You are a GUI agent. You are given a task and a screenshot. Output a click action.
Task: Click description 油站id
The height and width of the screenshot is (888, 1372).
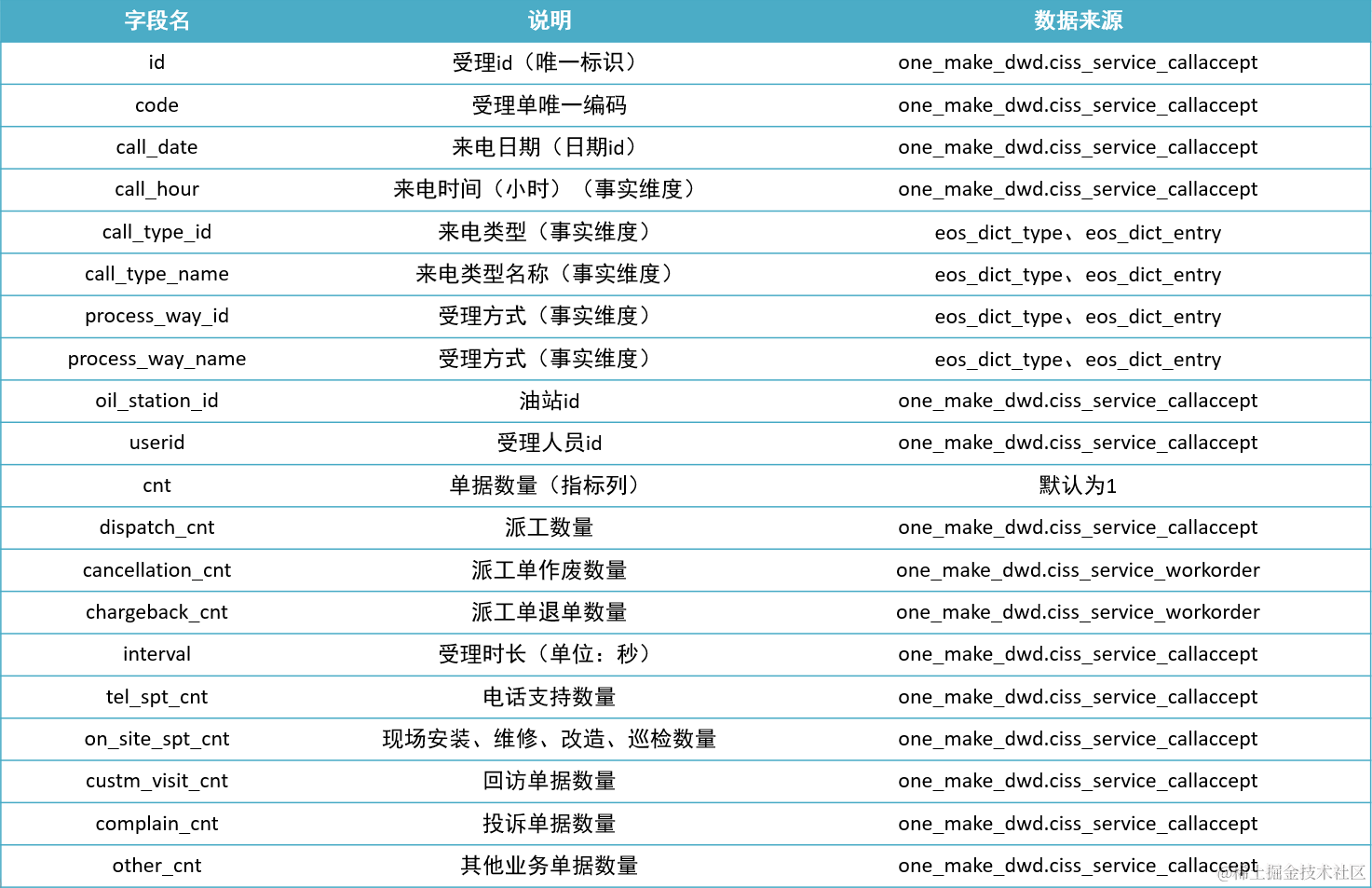549,401
